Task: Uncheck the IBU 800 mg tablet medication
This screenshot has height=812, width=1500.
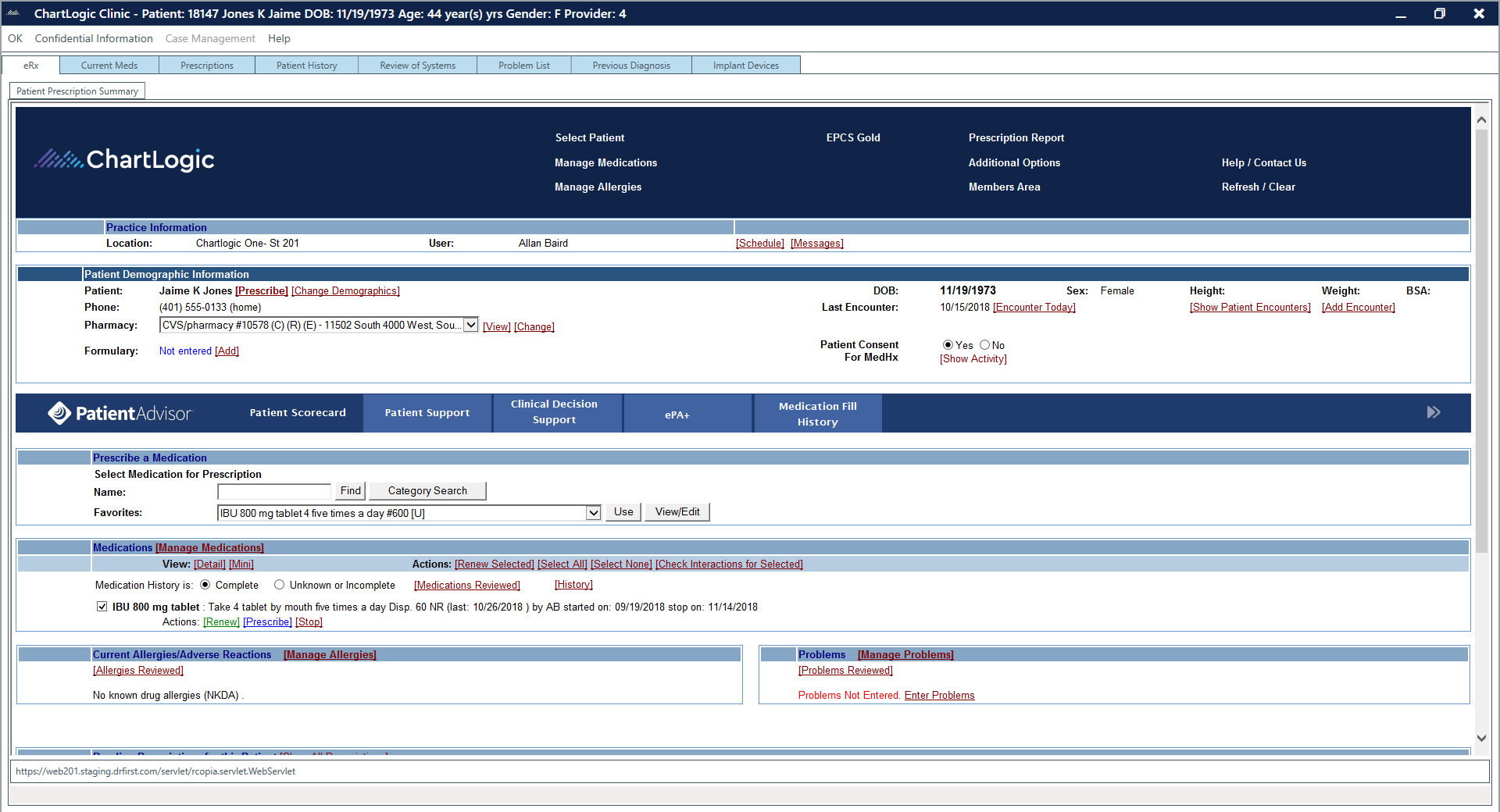Action: (x=102, y=606)
